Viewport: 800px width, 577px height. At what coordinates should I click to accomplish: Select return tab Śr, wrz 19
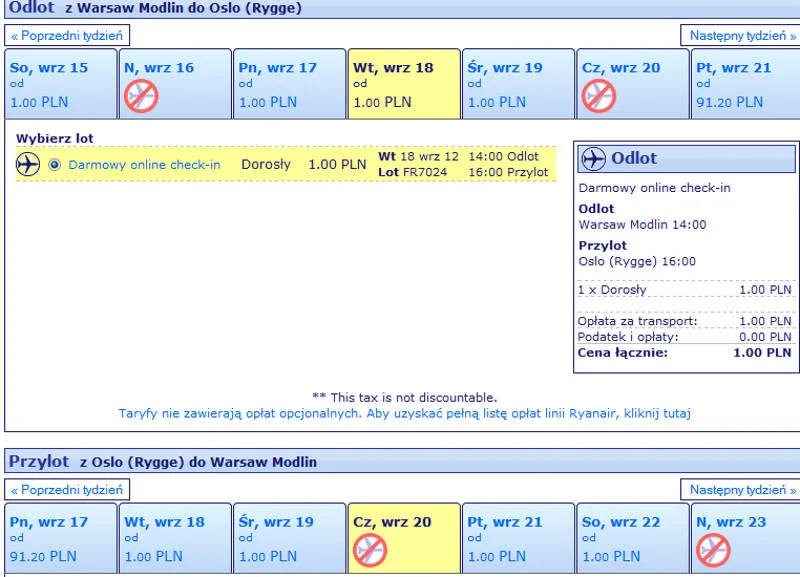[289, 539]
